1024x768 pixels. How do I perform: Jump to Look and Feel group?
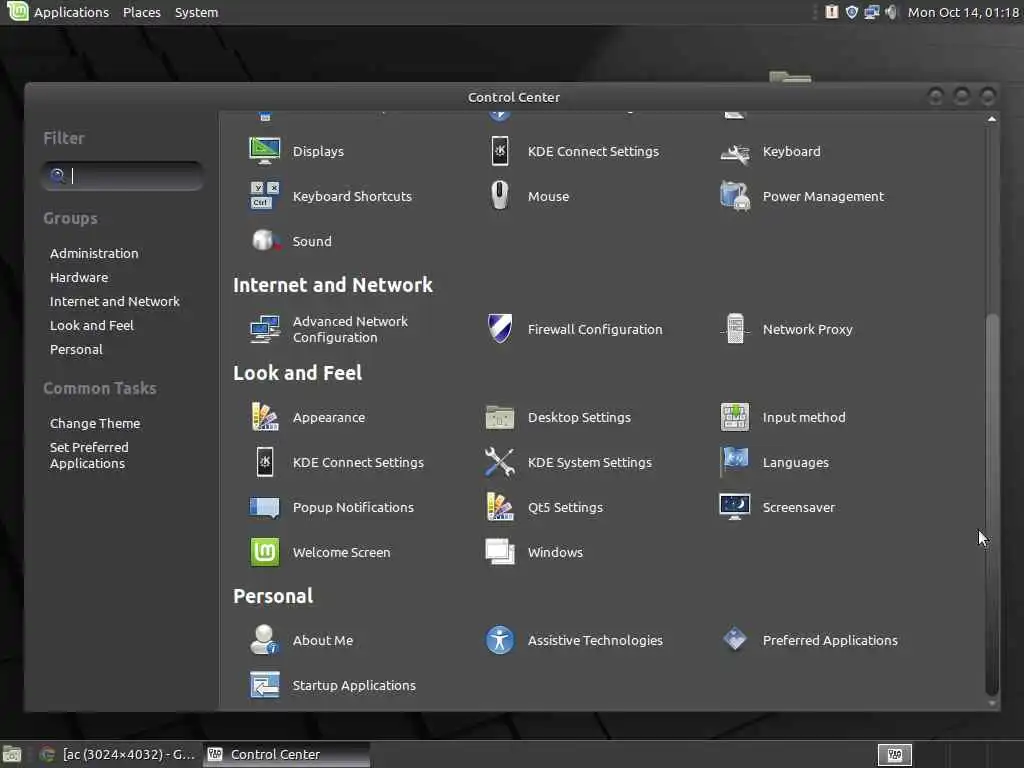tap(92, 325)
